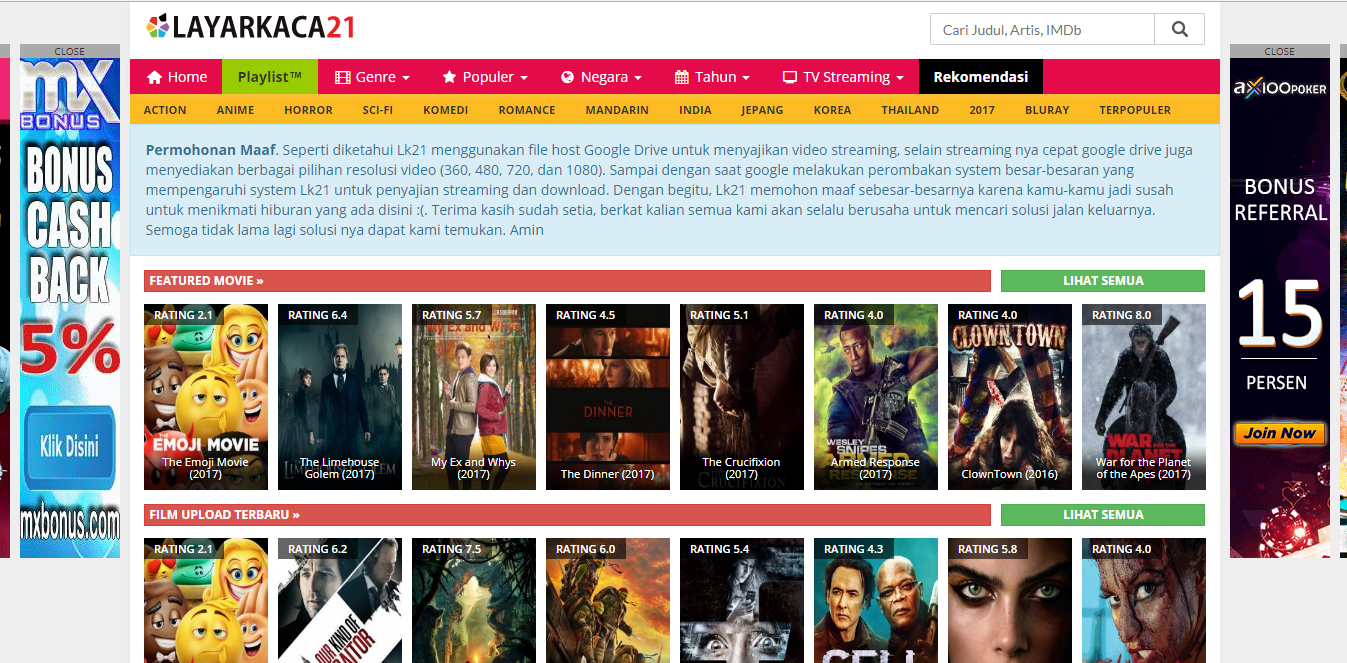The image size is (1347, 663).
Task: Expand the Genre dropdown menu
Action: pos(372,77)
